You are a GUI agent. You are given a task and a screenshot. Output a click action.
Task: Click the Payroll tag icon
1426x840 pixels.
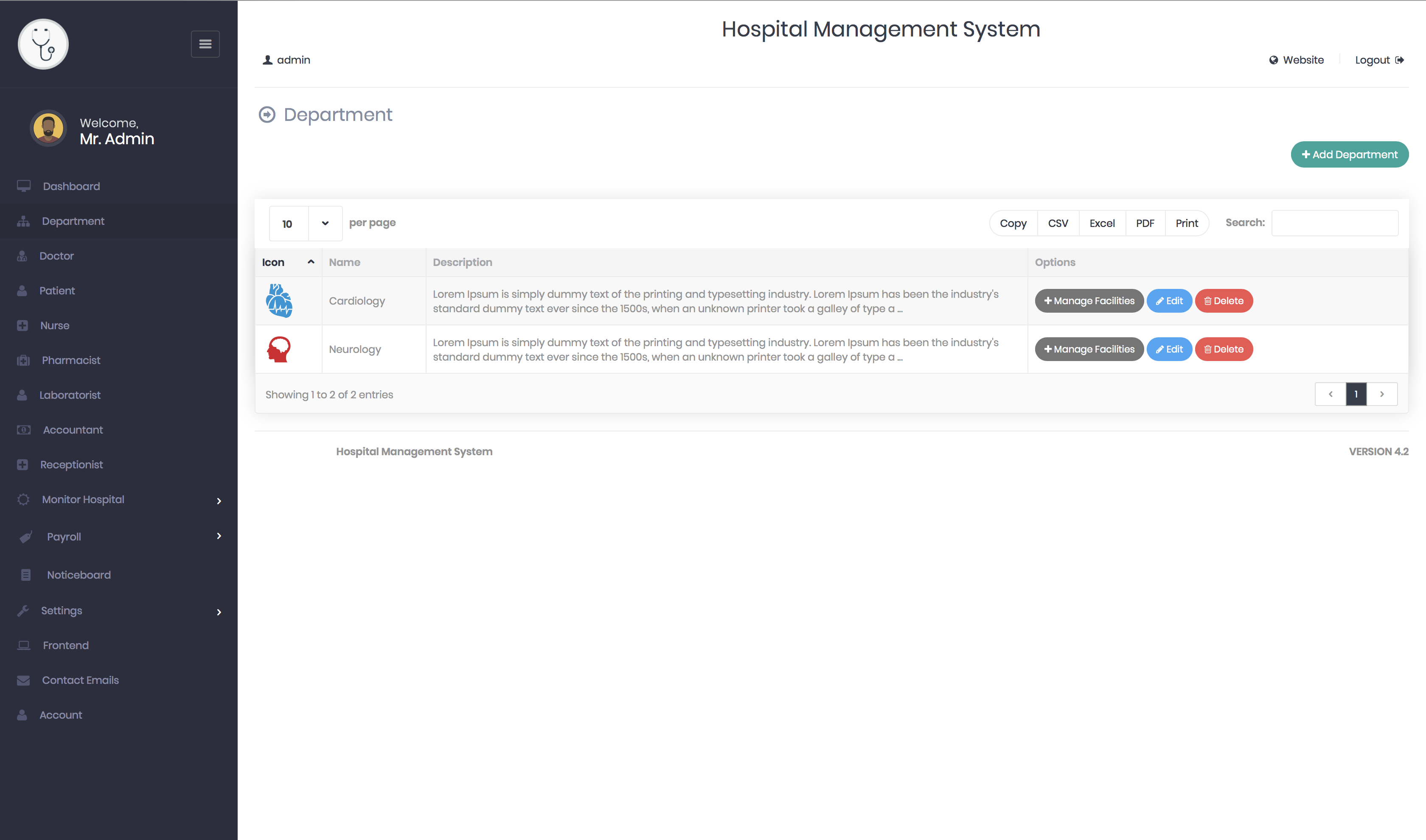pos(26,537)
